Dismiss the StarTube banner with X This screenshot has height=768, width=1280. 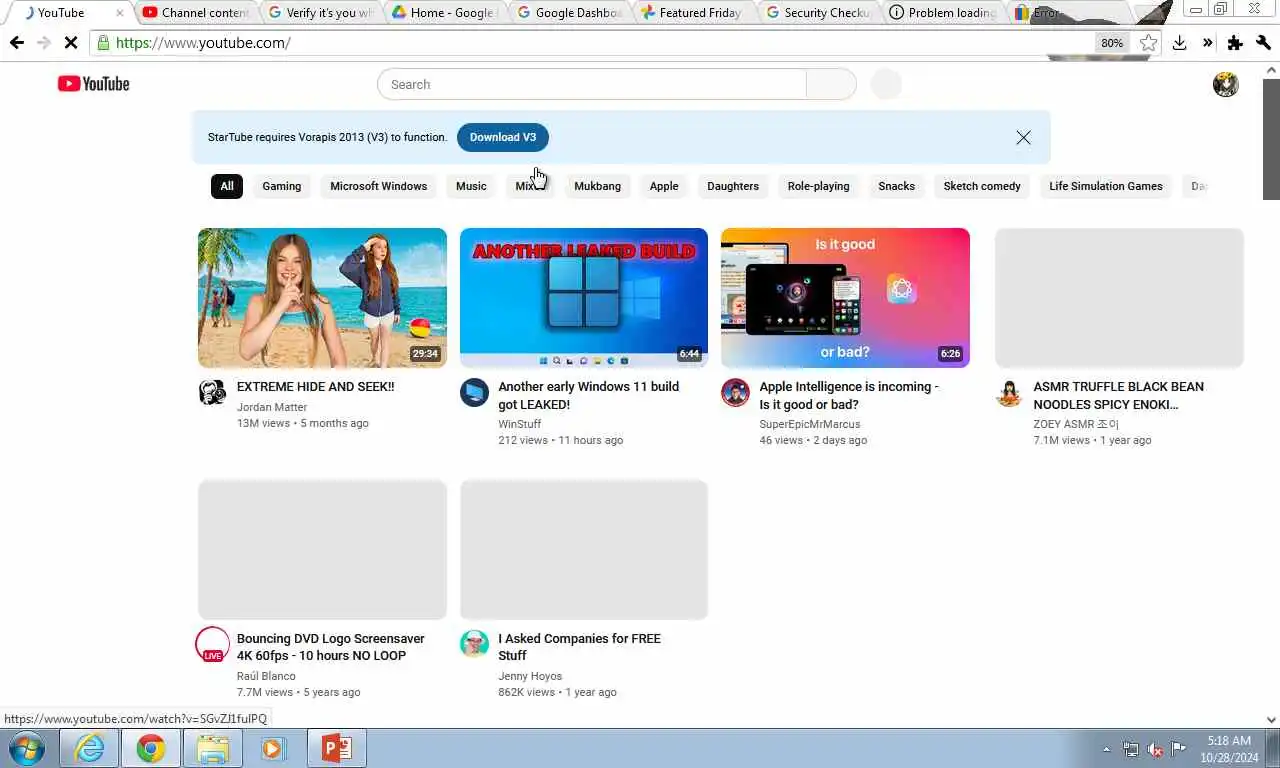(x=1023, y=137)
